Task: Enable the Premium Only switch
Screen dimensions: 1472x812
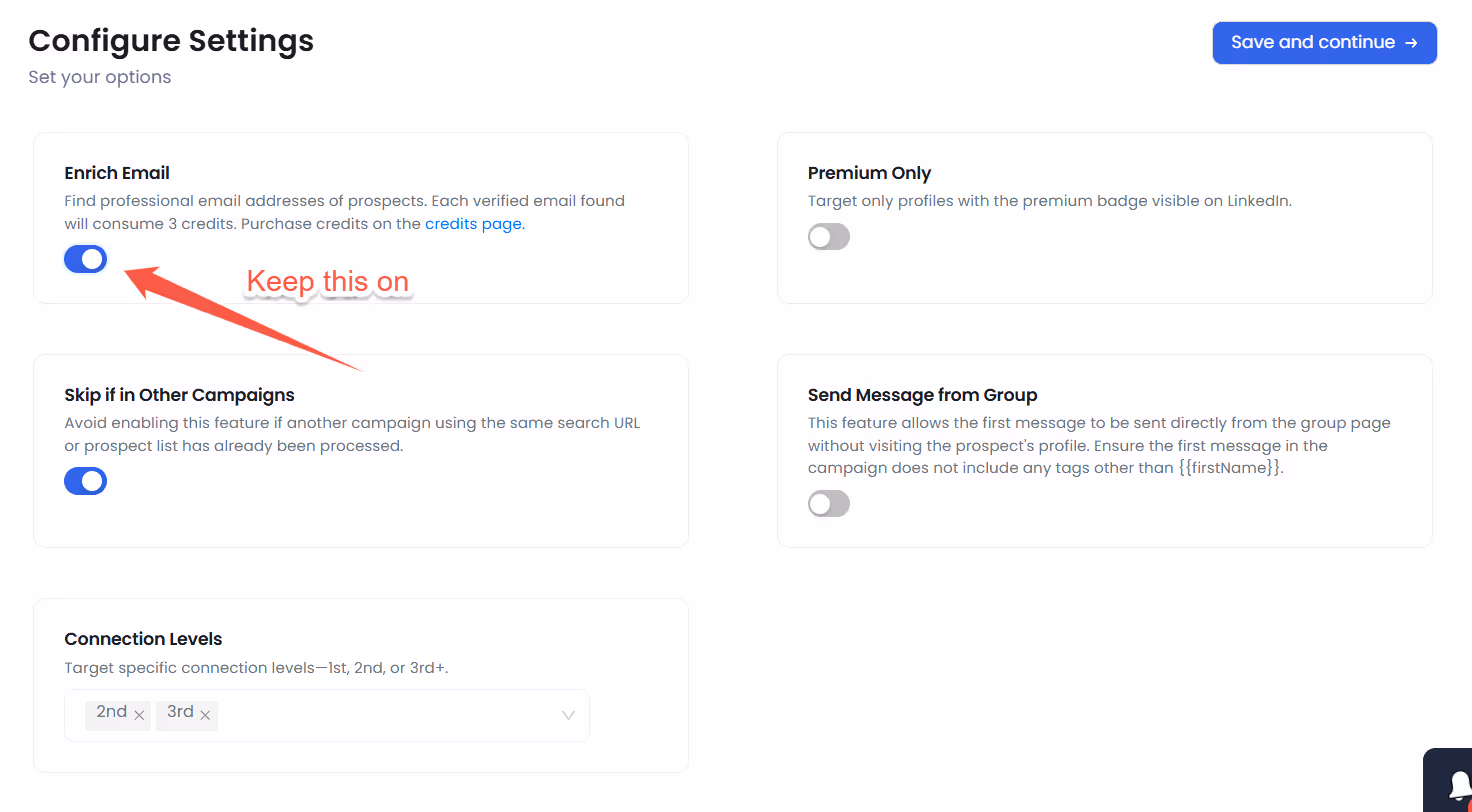Action: click(x=828, y=236)
